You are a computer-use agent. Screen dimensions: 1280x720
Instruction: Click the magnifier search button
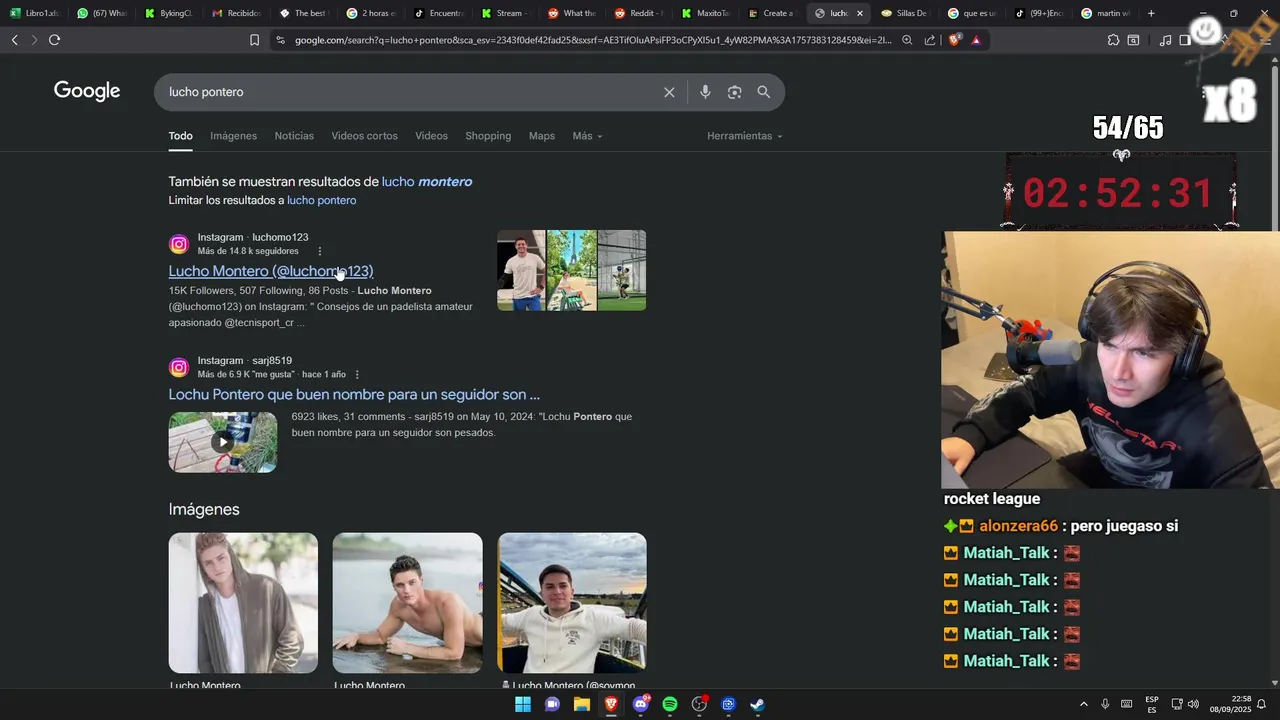pyautogui.click(x=764, y=92)
